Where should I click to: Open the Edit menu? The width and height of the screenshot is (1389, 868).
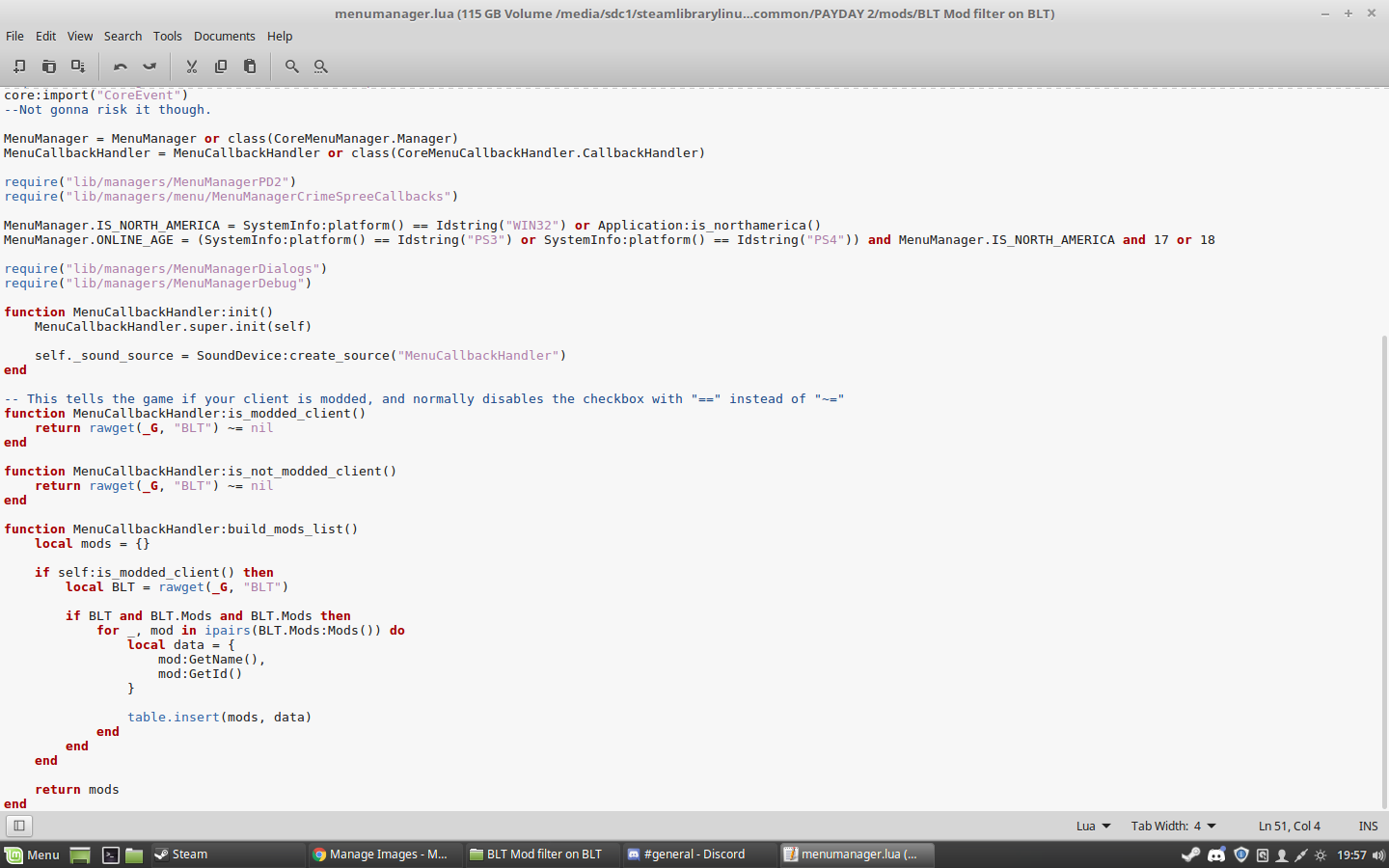(45, 36)
